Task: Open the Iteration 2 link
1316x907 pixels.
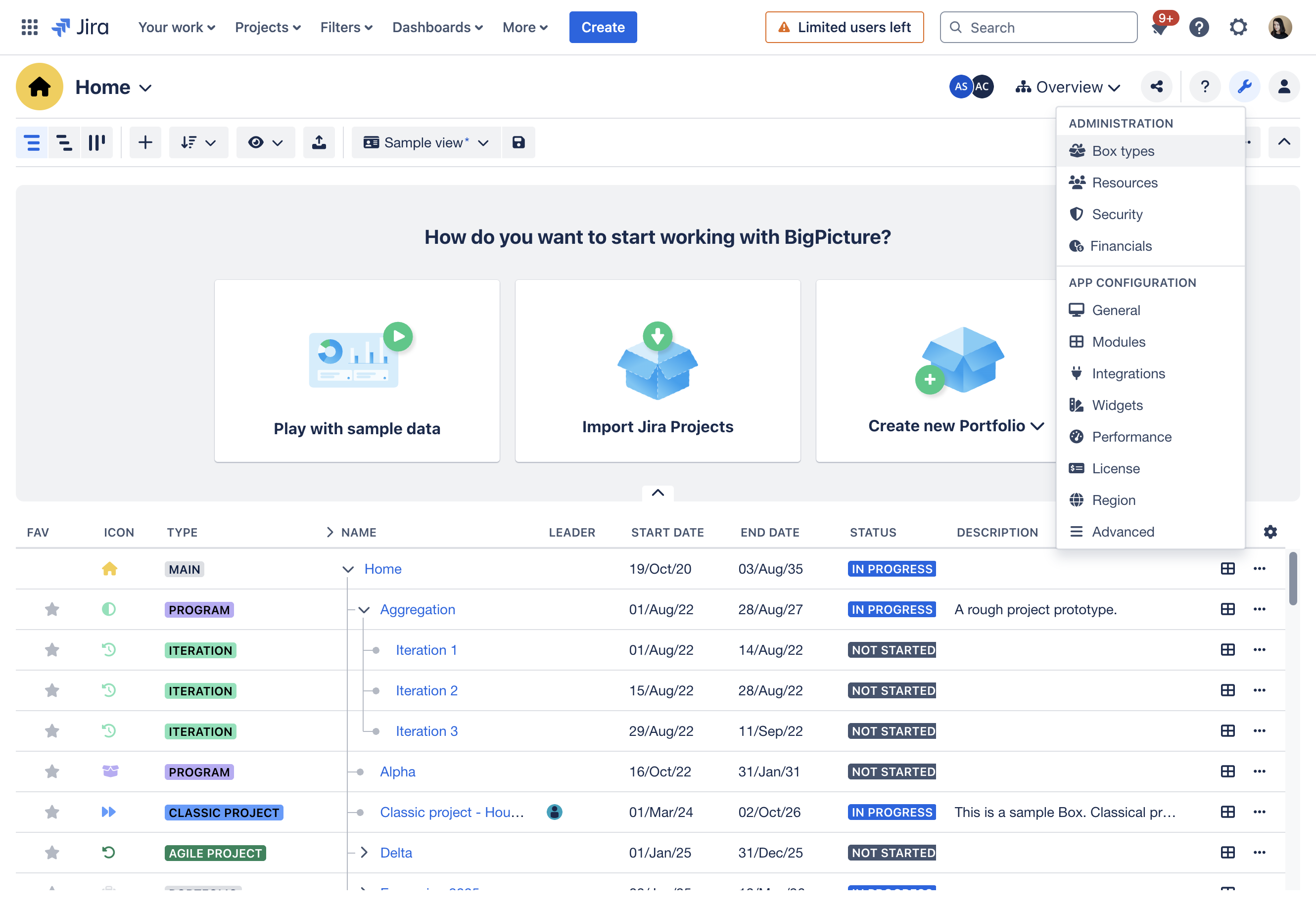Action: click(x=426, y=690)
